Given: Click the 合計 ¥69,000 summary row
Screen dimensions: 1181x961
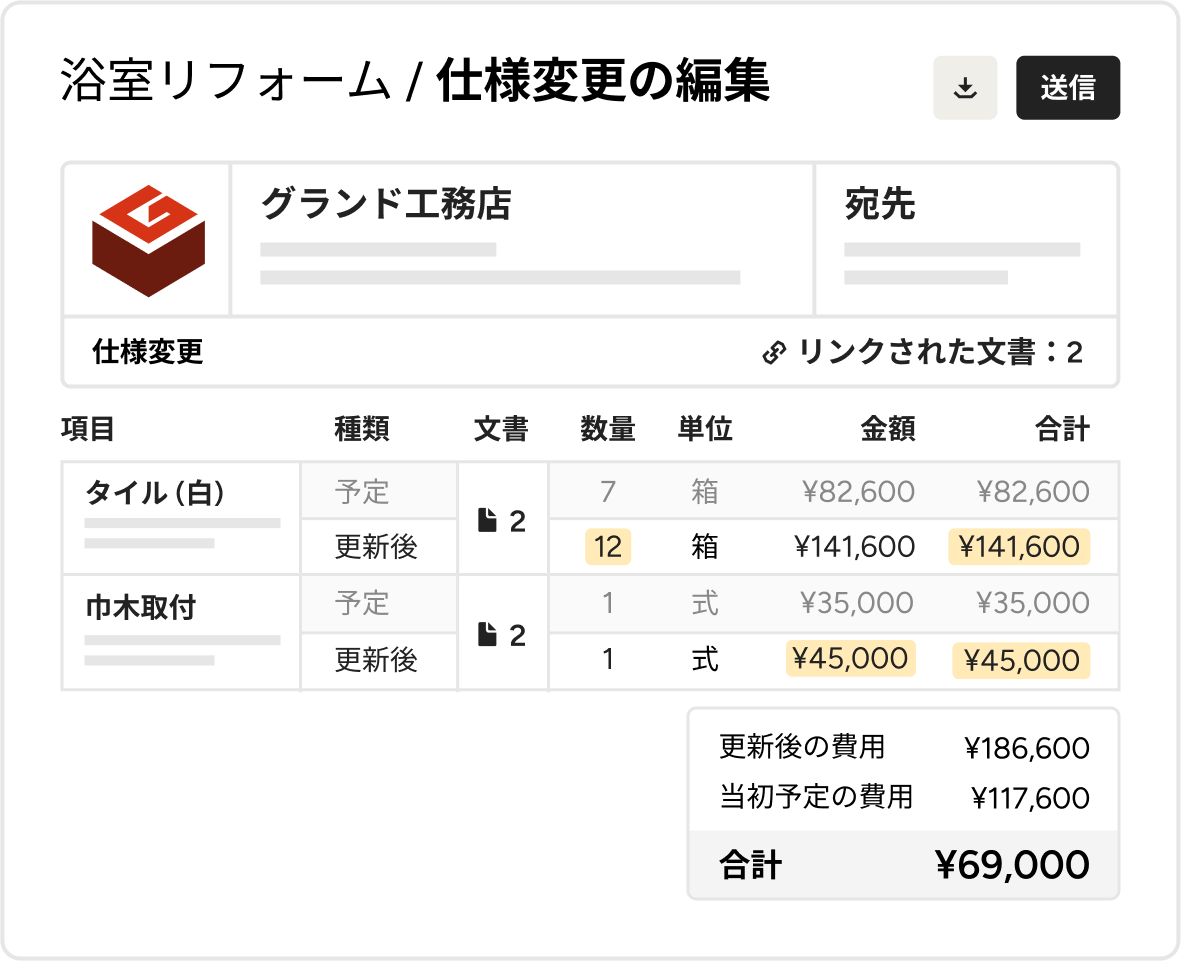Looking at the screenshot, I should pos(903,865).
